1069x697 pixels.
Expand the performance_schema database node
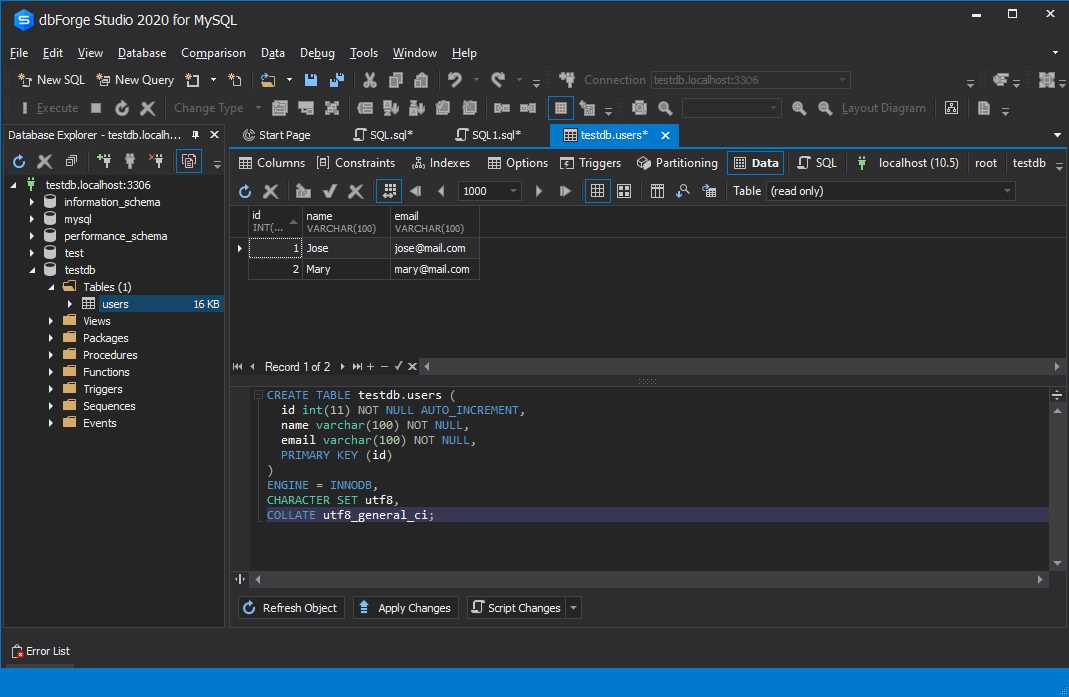[x=31, y=236]
